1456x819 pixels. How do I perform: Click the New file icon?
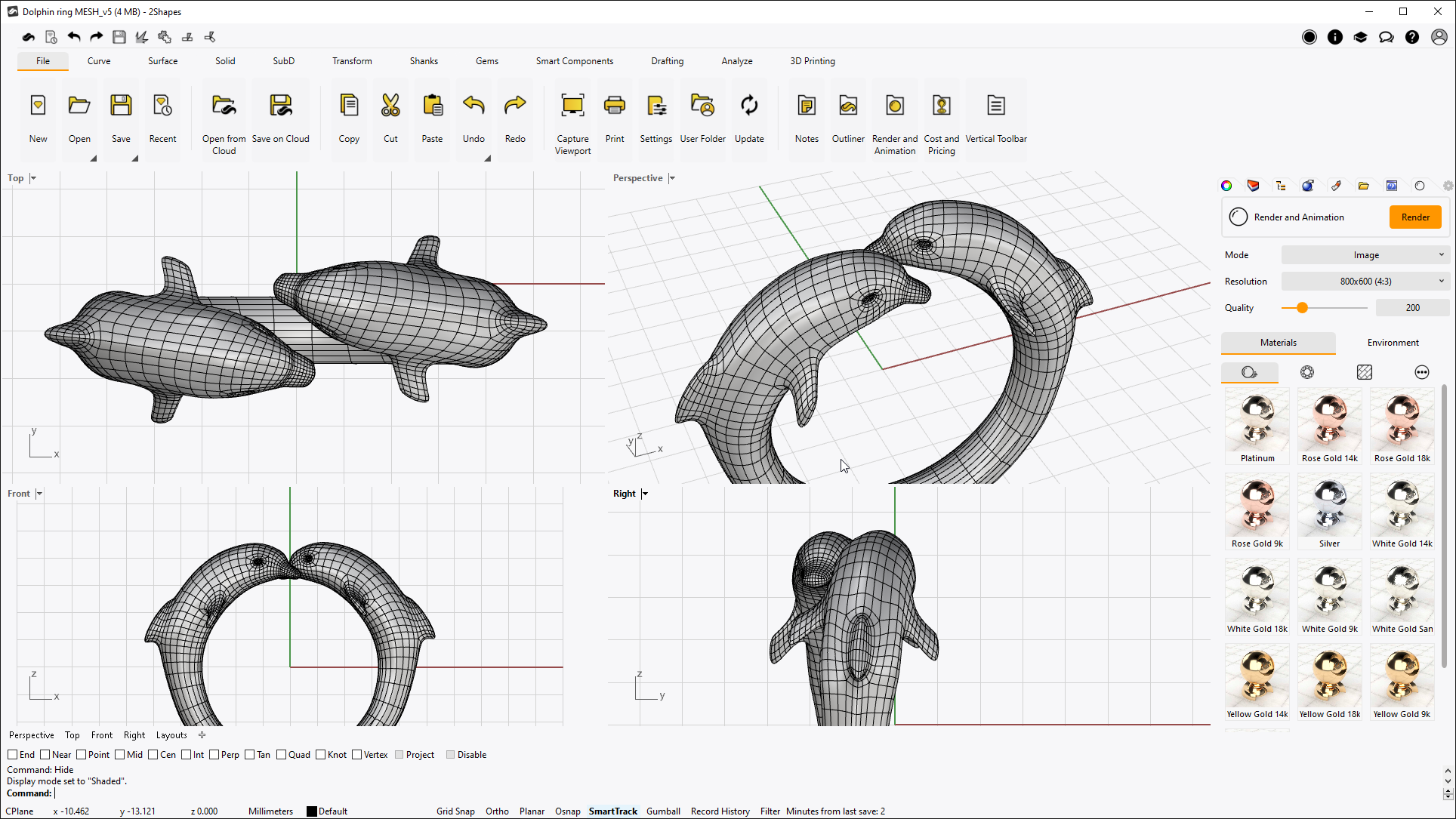point(38,106)
